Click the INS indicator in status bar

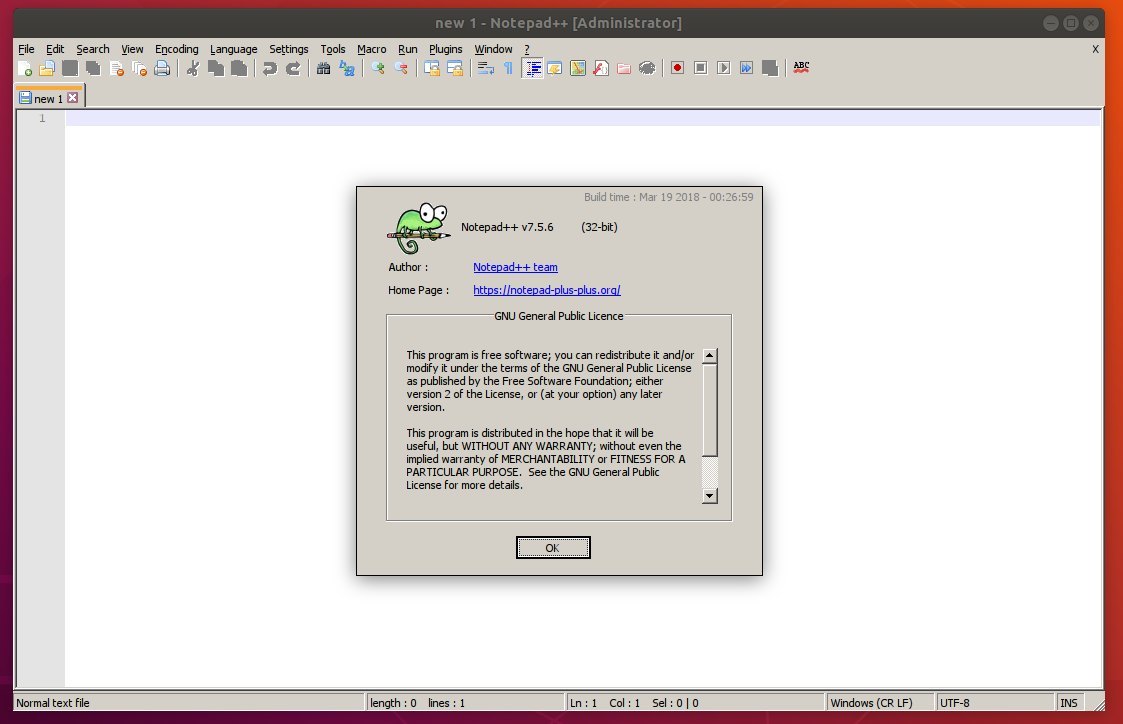(1069, 703)
